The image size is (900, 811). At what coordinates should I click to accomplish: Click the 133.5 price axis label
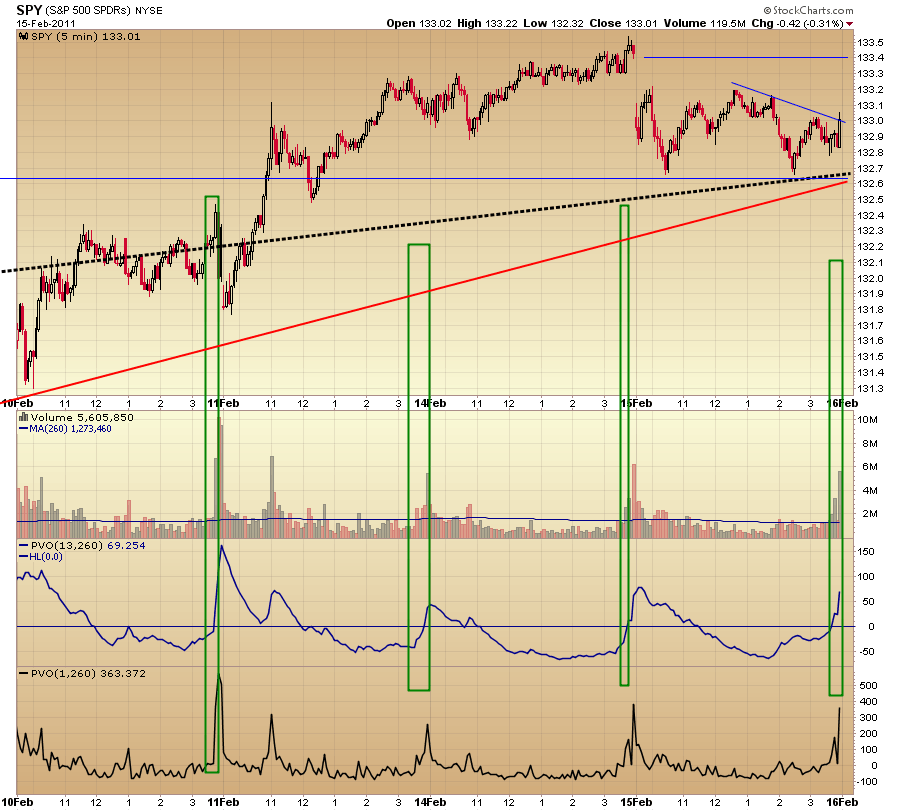(x=870, y=42)
